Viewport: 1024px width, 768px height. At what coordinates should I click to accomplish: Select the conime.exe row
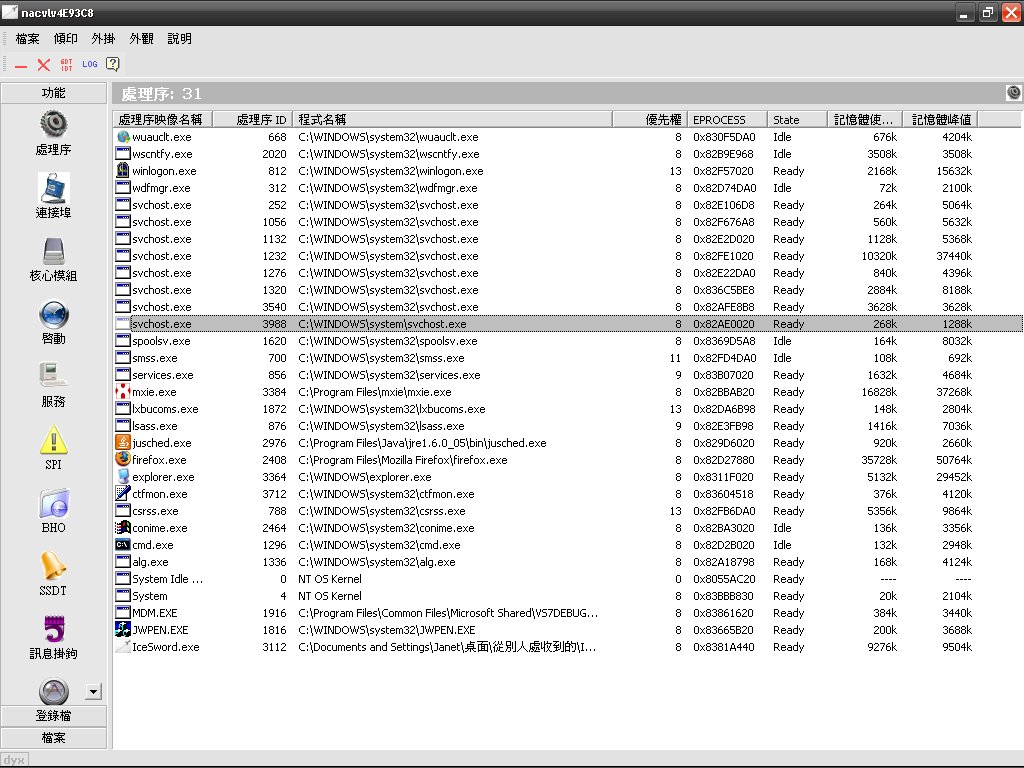pos(567,528)
